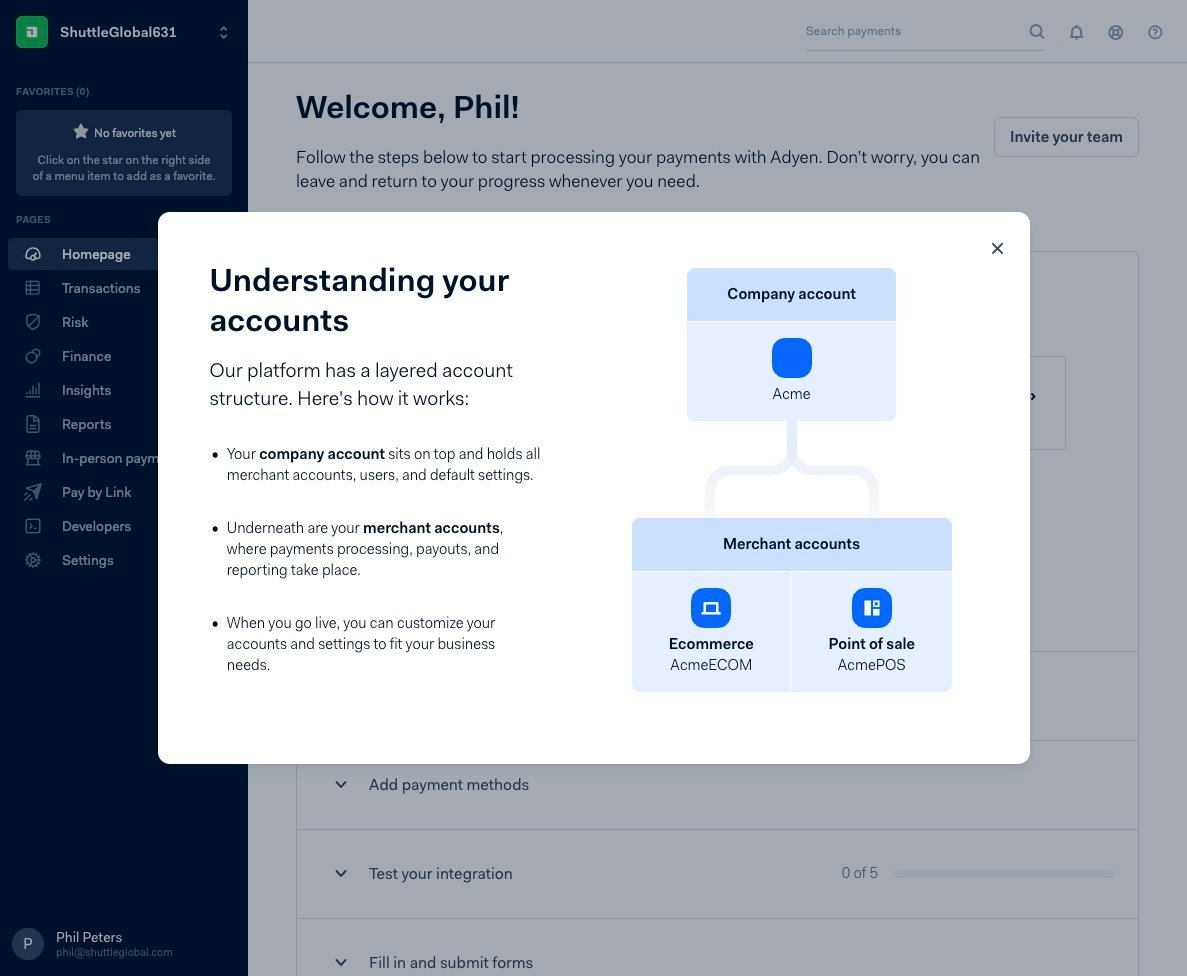Viewport: 1187px width, 976px height.
Task: Click the phil@shuttleglobal.com email text
Action: point(114,953)
